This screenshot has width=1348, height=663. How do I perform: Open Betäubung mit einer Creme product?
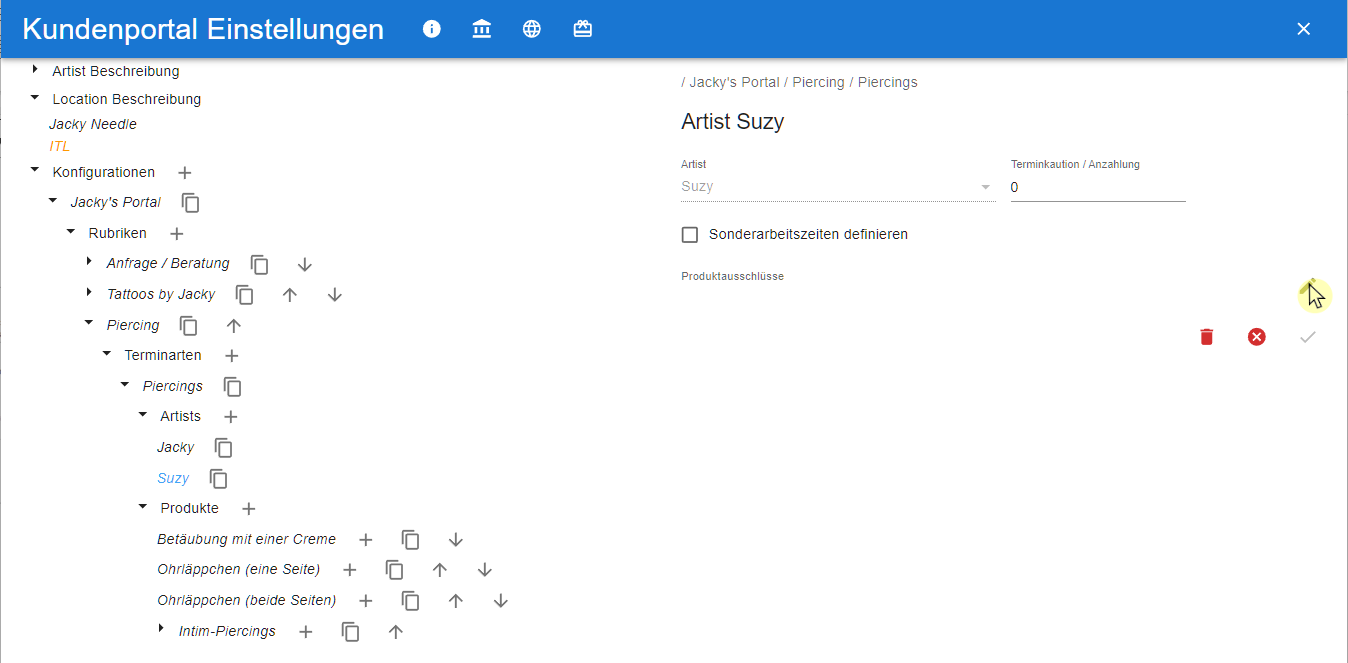(x=247, y=540)
